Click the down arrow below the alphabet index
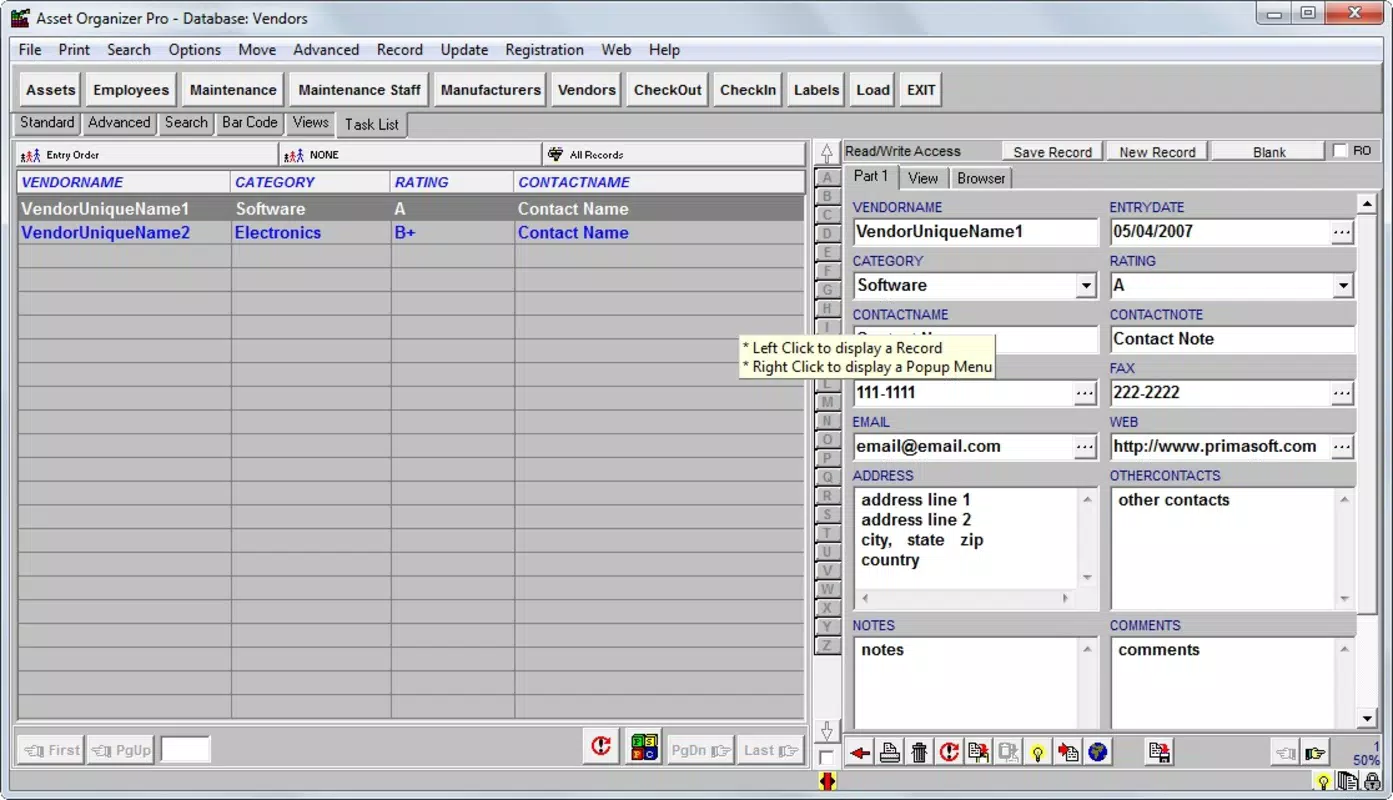Image resolution: width=1393 pixels, height=800 pixels. (827, 732)
